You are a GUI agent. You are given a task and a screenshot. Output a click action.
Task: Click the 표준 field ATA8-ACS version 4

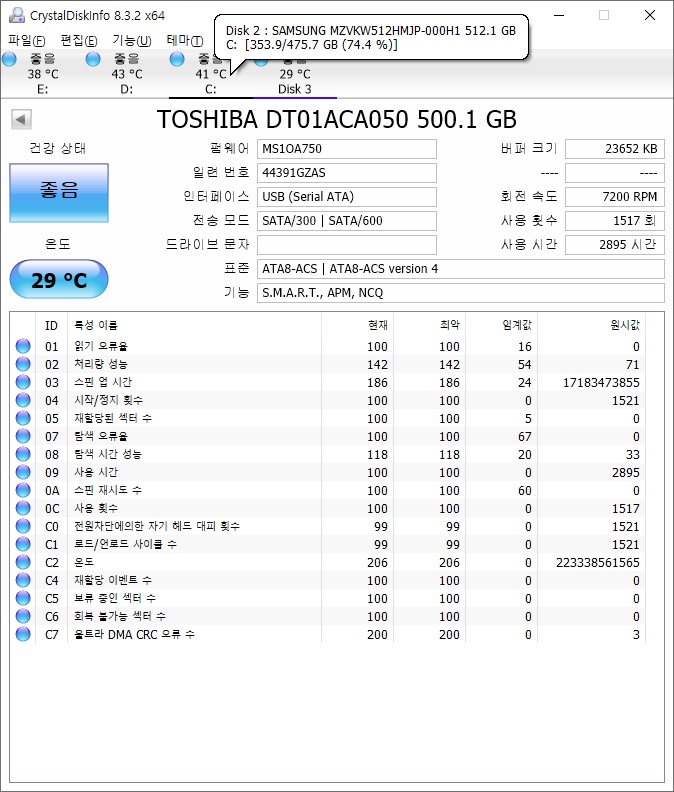point(461,269)
